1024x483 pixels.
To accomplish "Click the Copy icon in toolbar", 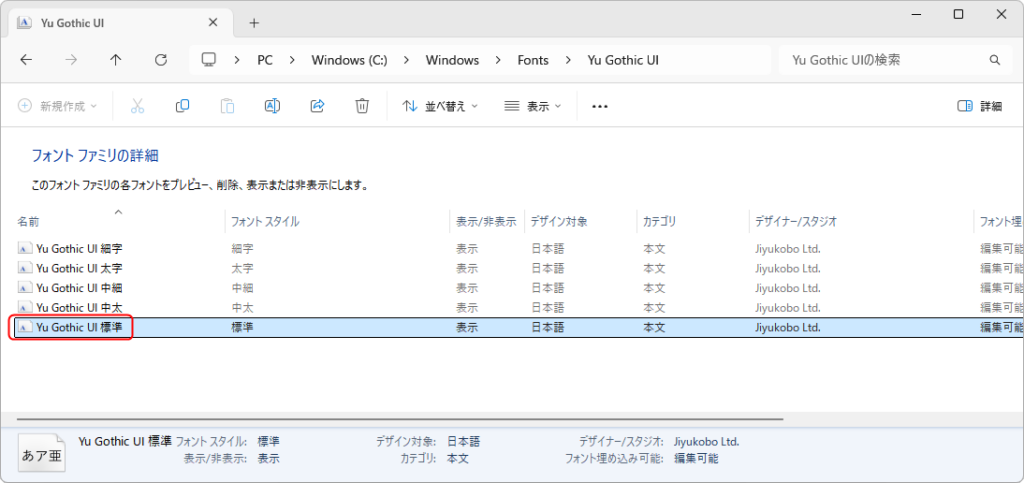I will coord(182,106).
